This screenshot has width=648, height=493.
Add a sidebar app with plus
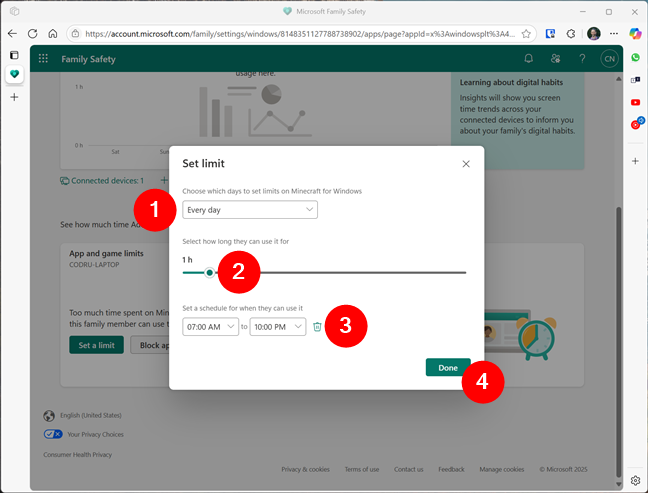[636, 161]
